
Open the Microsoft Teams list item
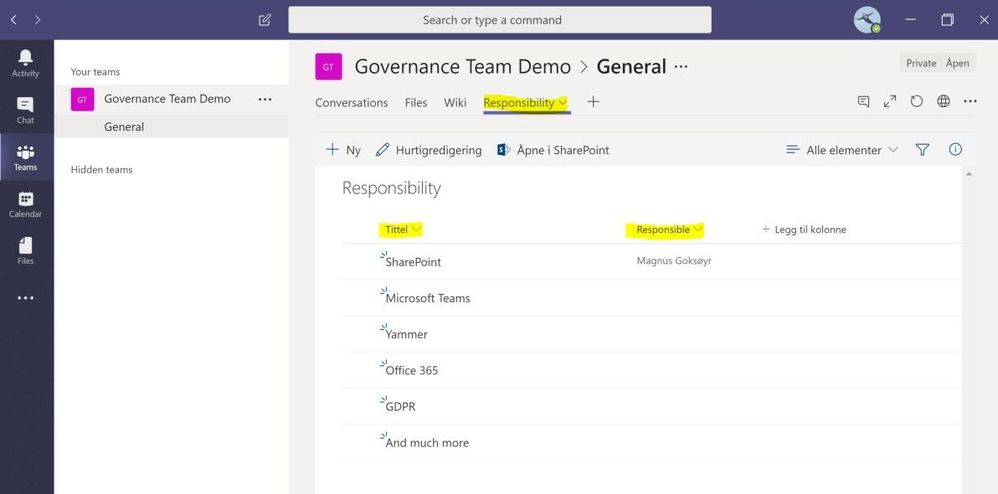428,298
